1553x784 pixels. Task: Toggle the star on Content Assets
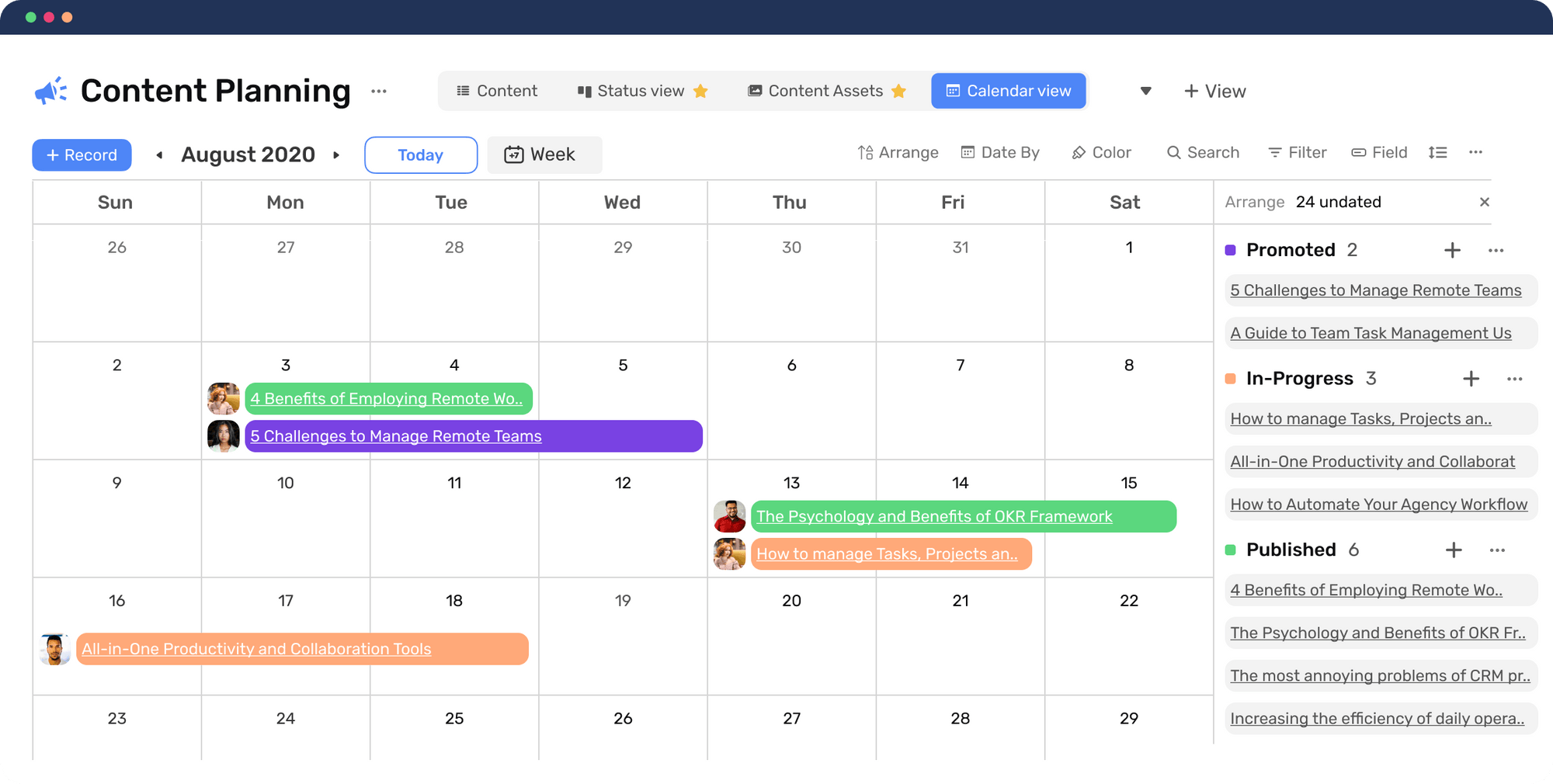tap(899, 91)
